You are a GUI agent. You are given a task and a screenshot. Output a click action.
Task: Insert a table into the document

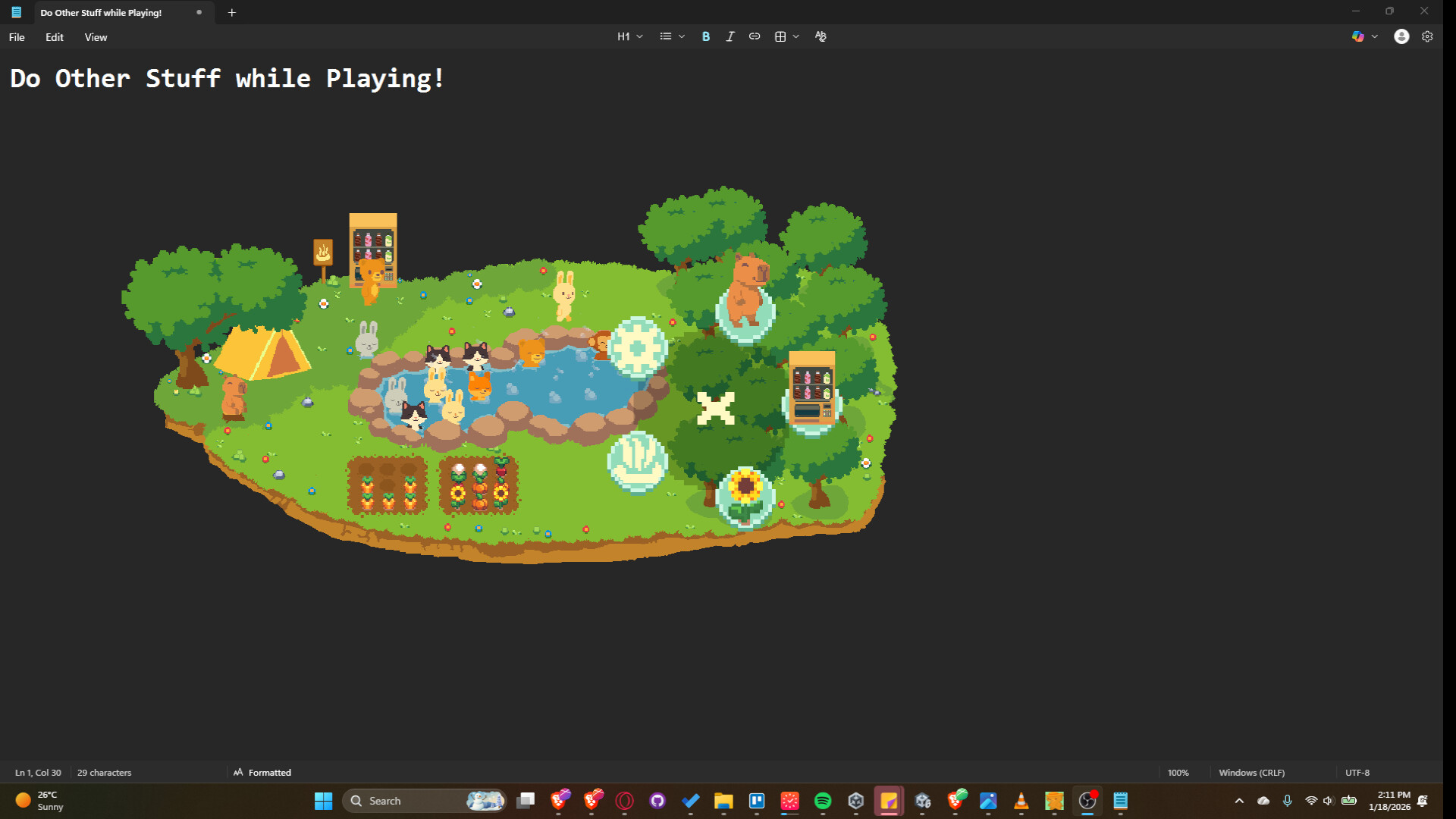781,36
